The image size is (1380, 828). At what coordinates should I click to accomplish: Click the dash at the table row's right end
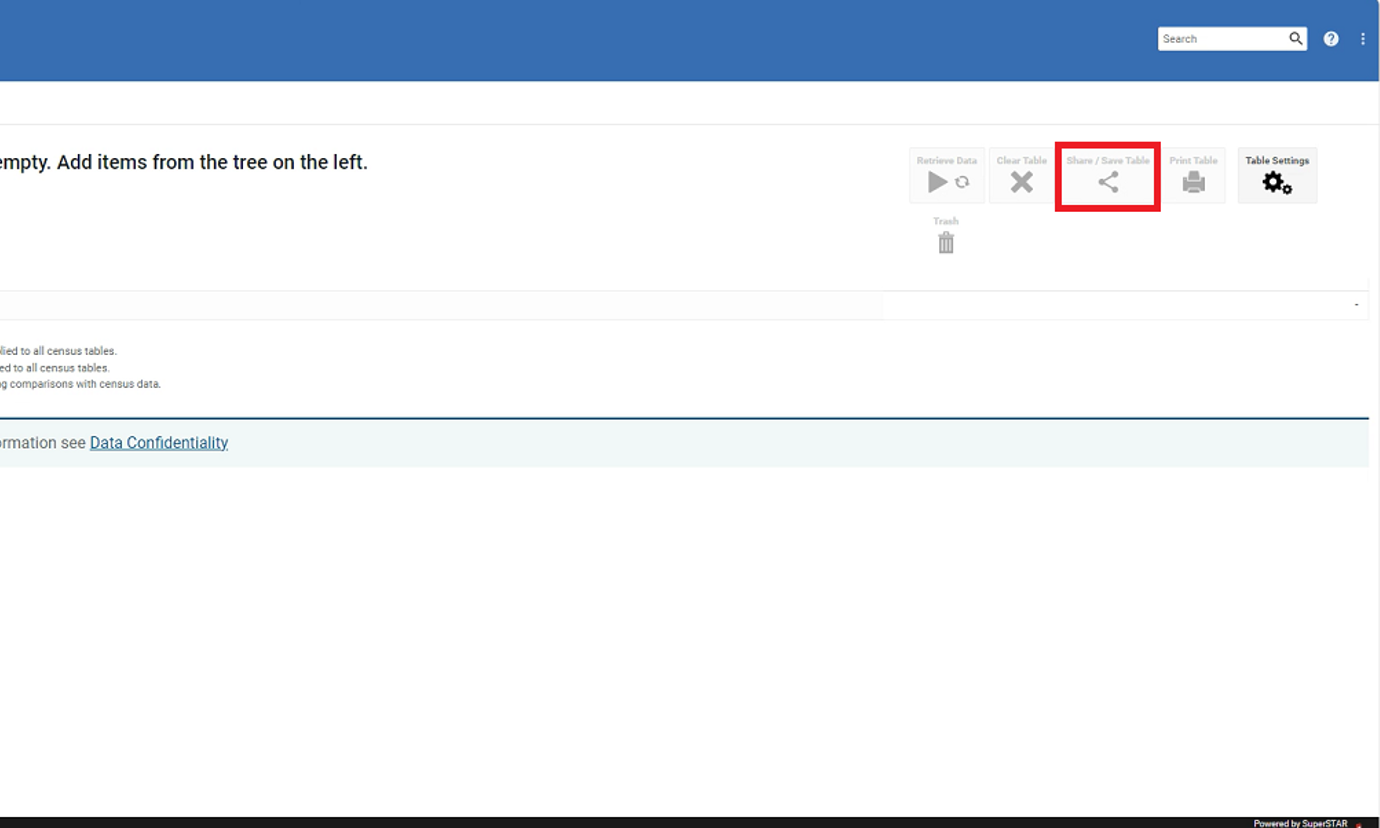[1356, 305]
